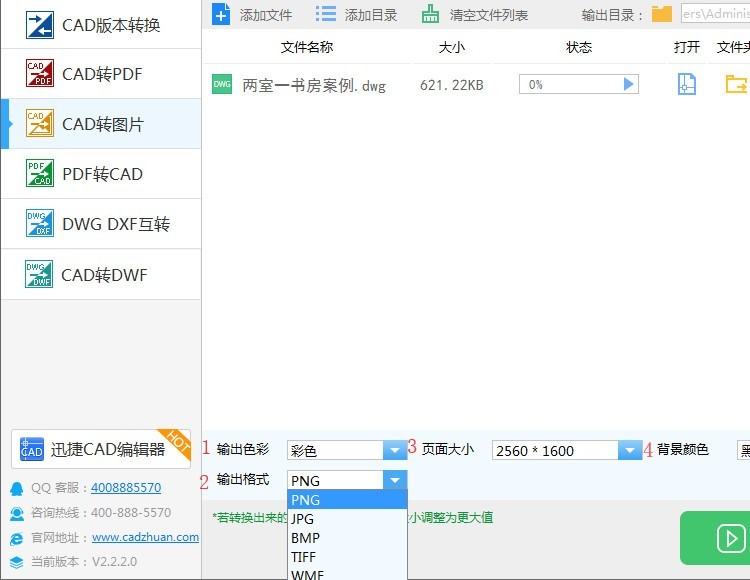Open website link www.cadzhuan.com
The image size is (750, 580).
pyautogui.click(x=145, y=537)
